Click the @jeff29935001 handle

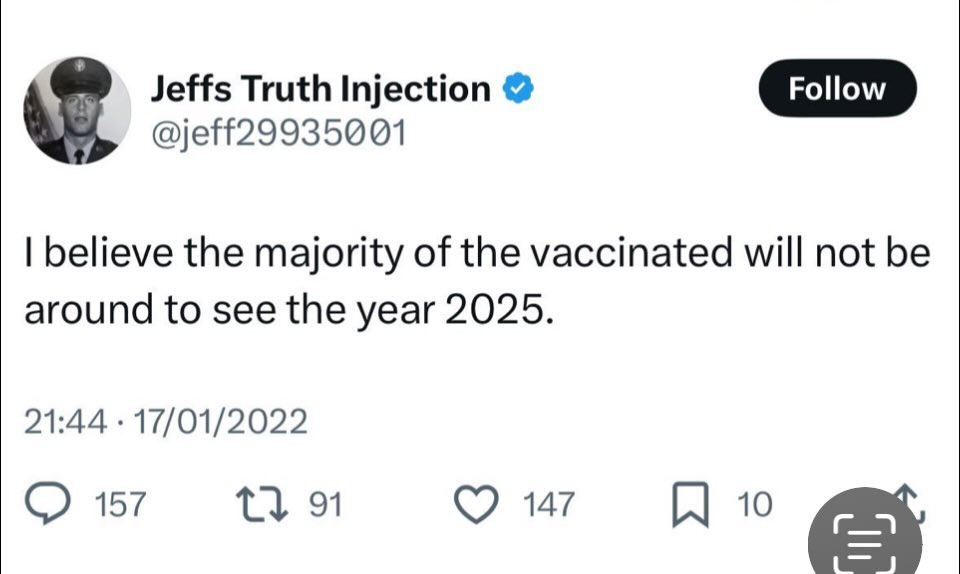click(278, 132)
